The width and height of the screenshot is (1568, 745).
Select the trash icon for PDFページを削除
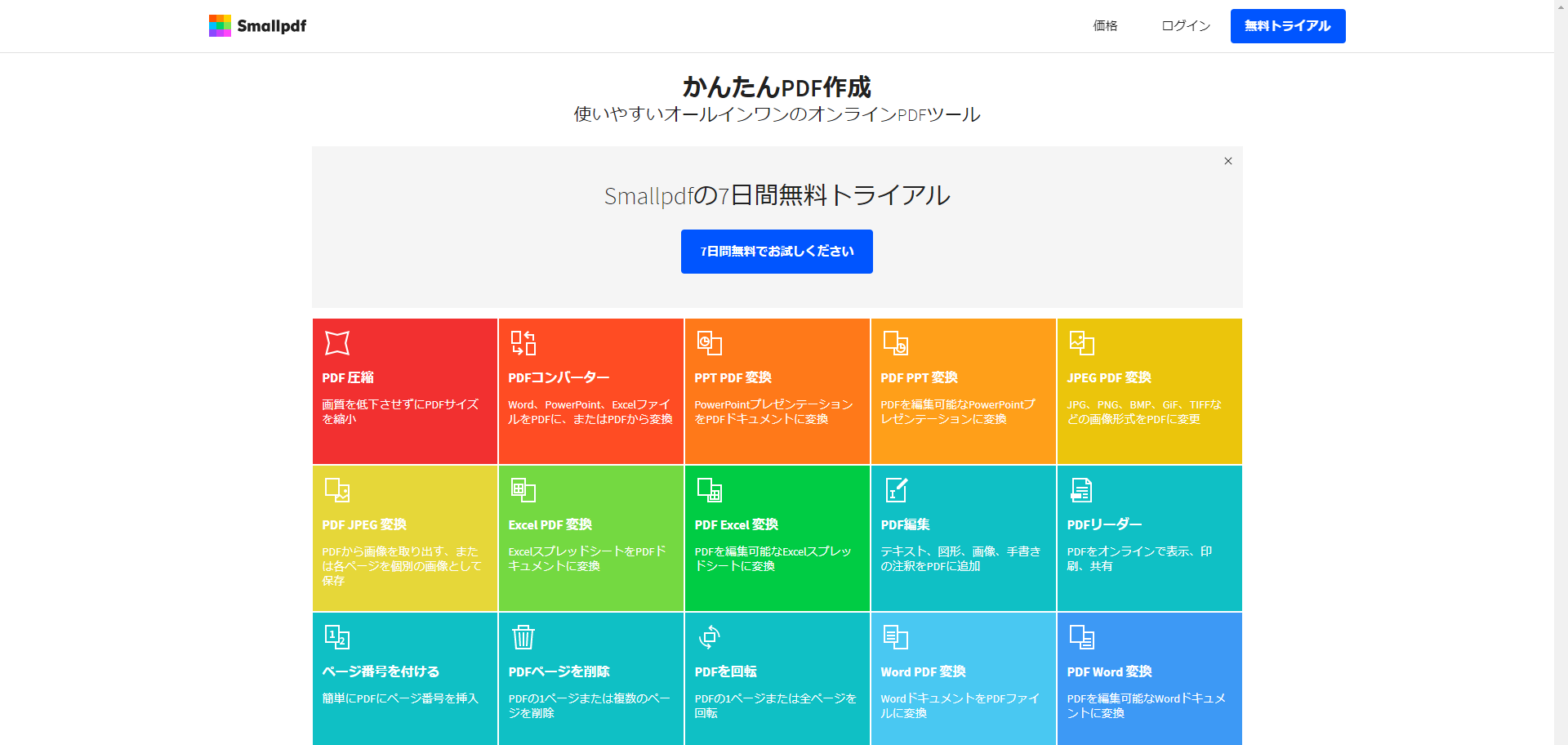[523, 637]
